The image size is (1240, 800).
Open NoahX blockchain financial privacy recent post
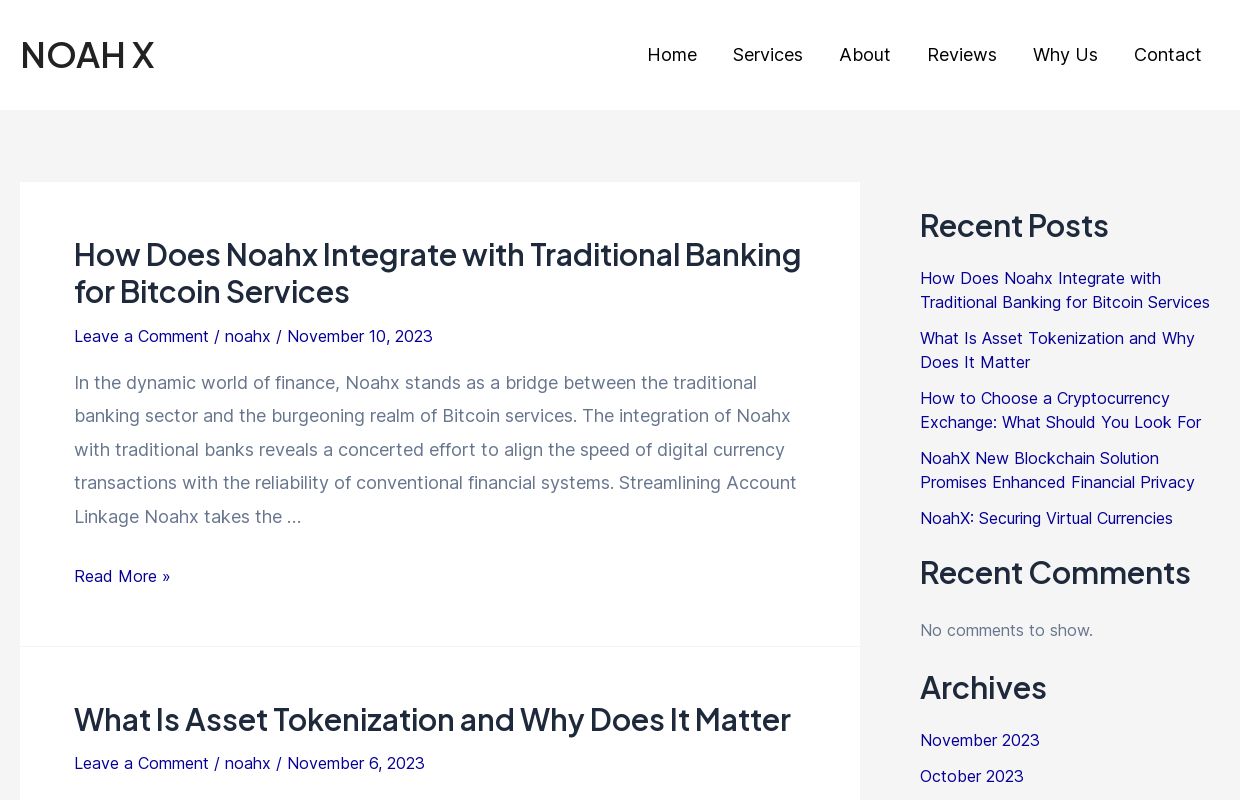(x=1057, y=470)
